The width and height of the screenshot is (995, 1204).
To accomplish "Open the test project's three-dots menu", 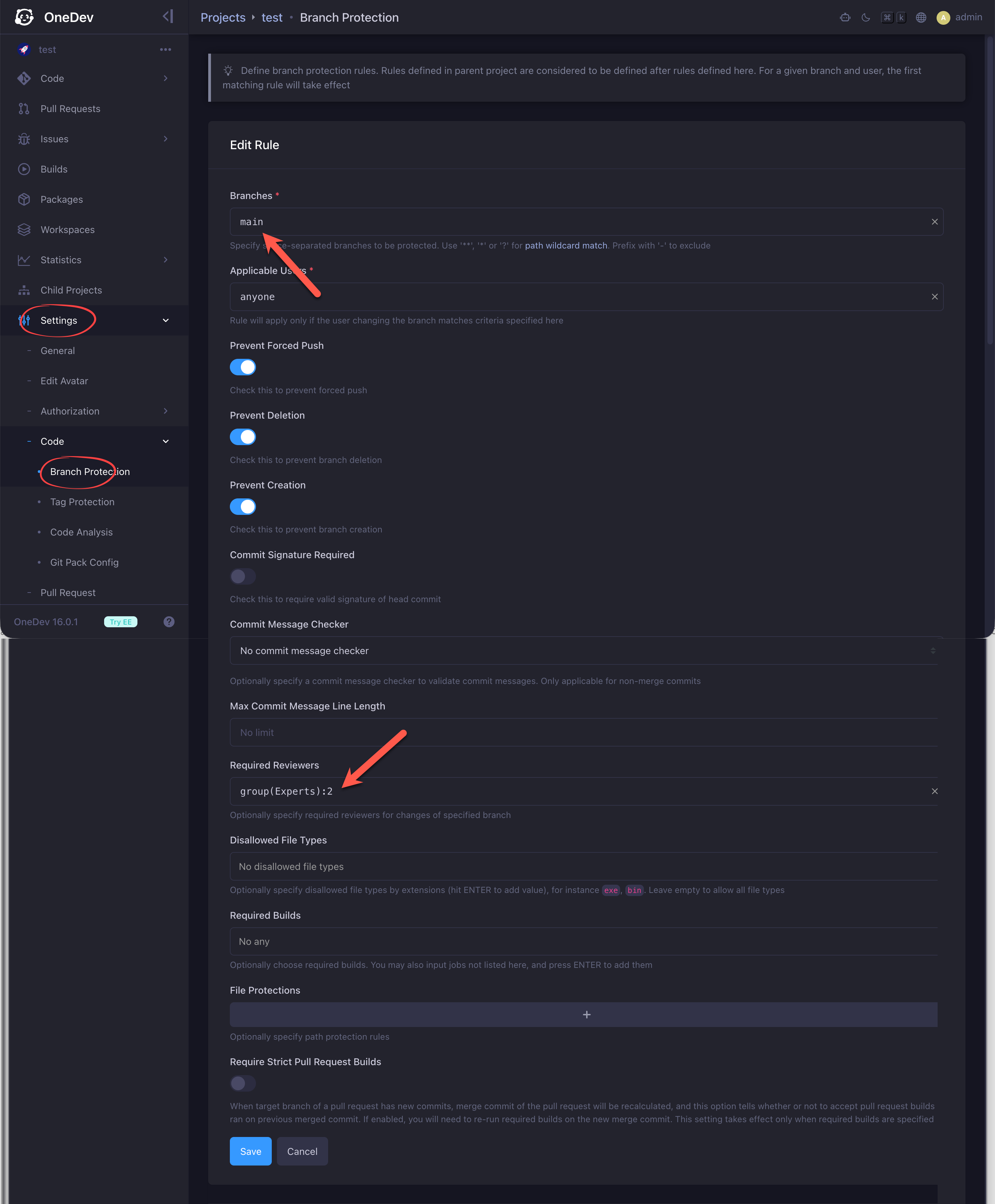I will pos(166,50).
